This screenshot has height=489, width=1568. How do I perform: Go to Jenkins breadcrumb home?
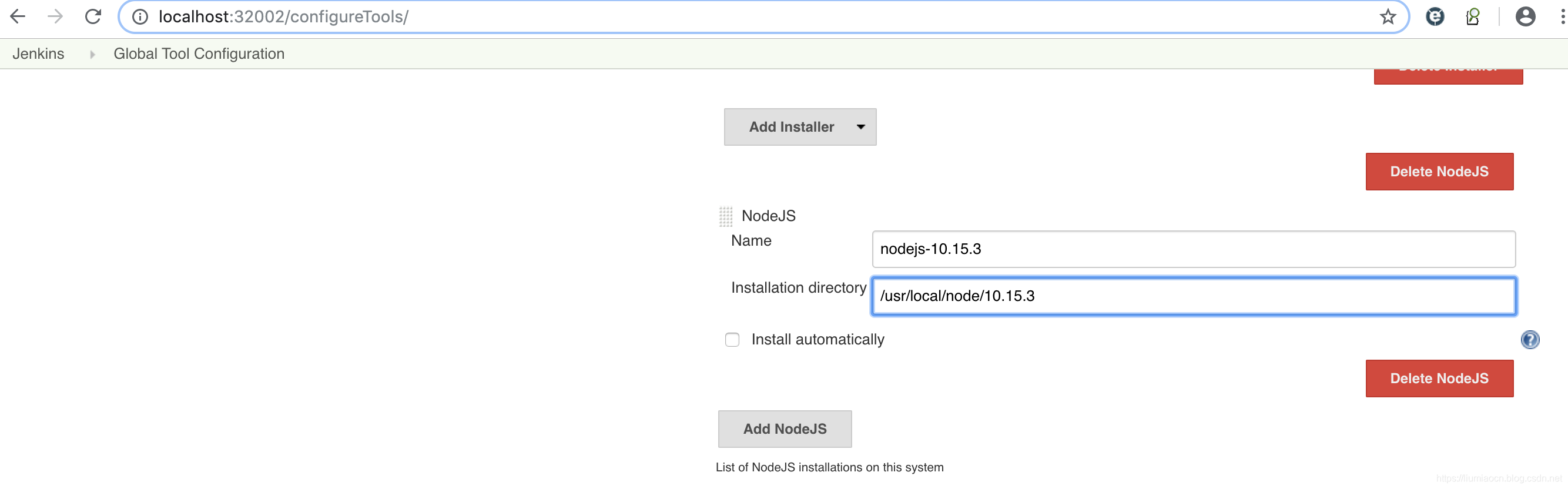click(38, 53)
